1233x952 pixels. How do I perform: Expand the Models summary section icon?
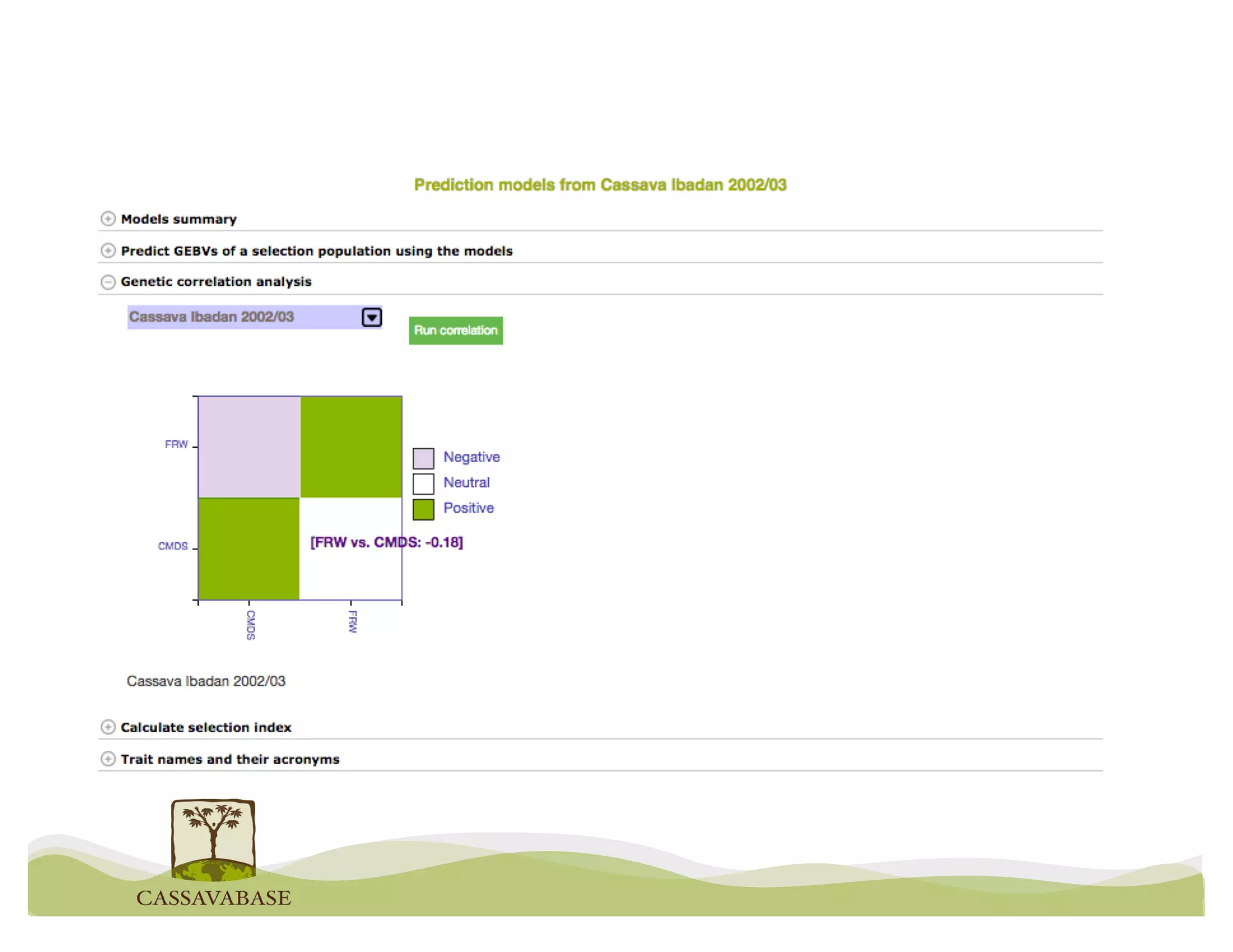tap(108, 218)
